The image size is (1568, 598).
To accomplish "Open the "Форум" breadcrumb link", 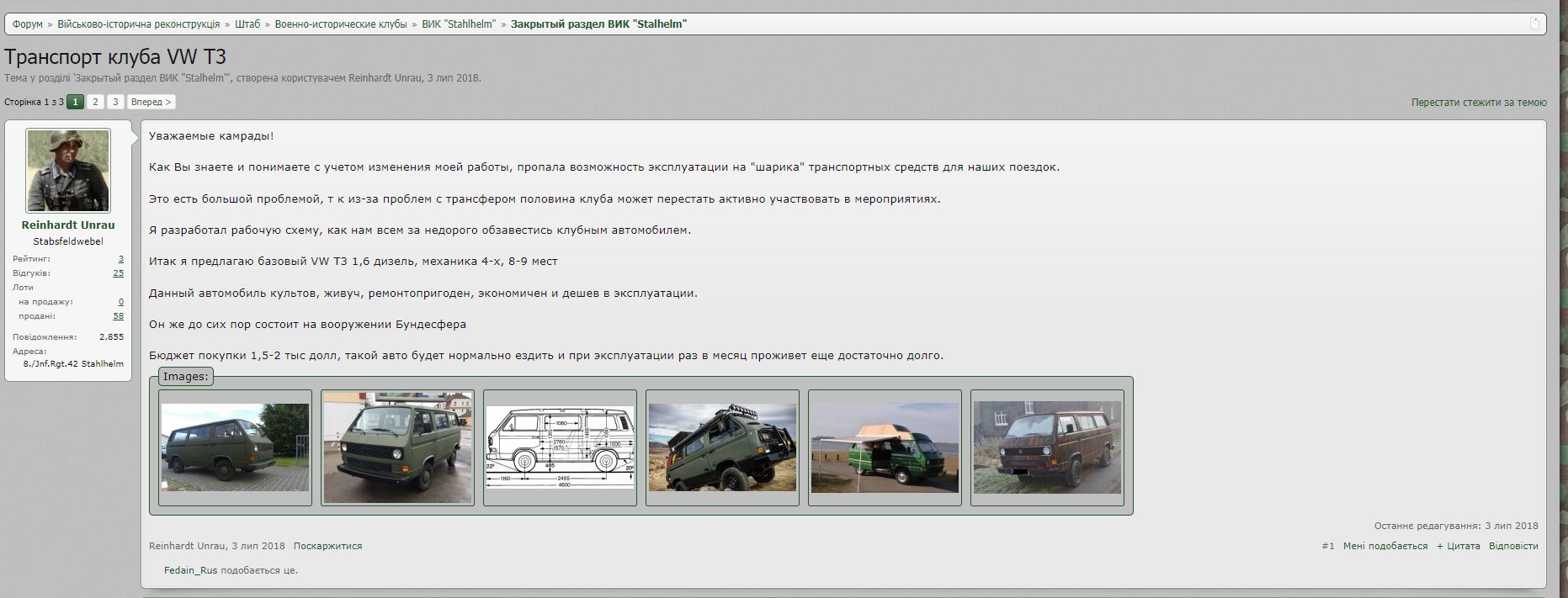I will [28, 24].
